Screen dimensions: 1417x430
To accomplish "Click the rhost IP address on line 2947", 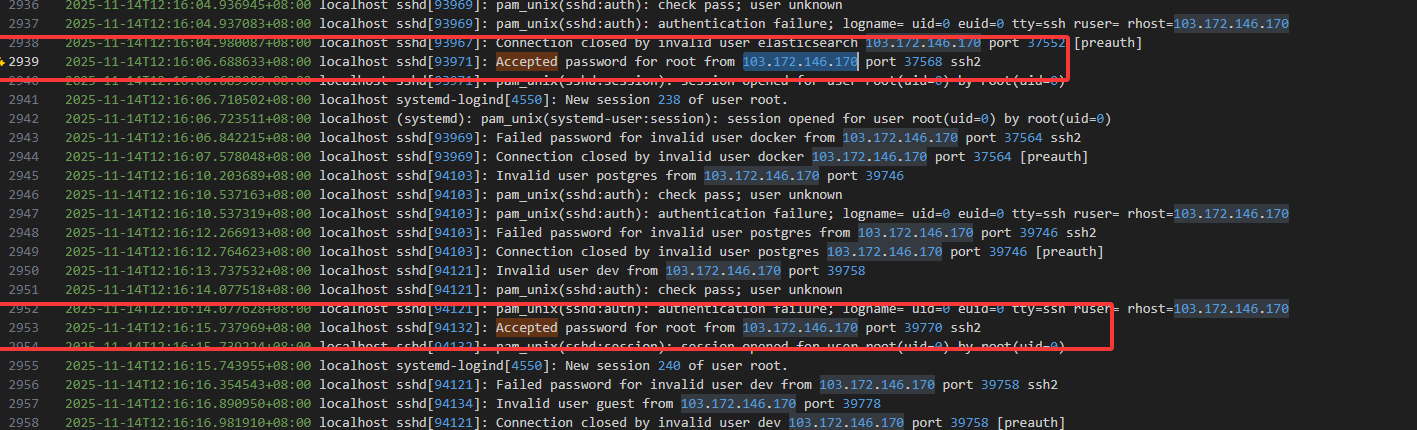I will click(1231, 214).
